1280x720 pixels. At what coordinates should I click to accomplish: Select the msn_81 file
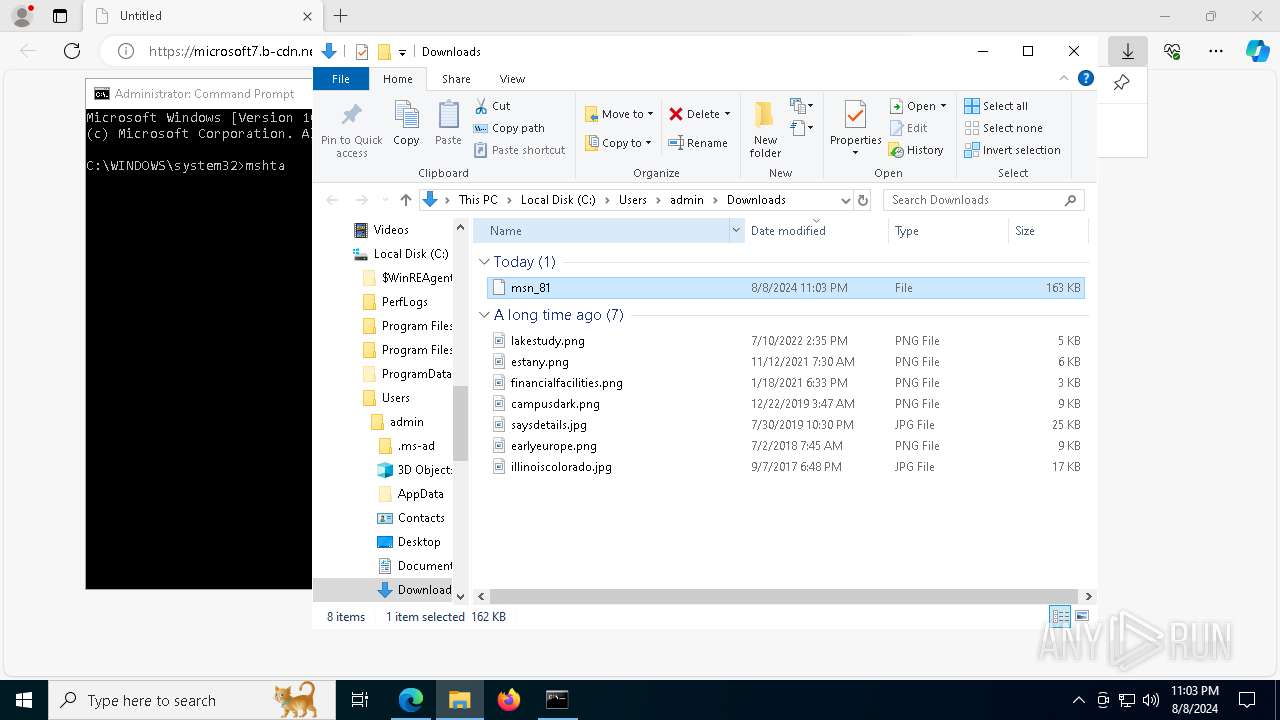pyautogui.click(x=786, y=288)
